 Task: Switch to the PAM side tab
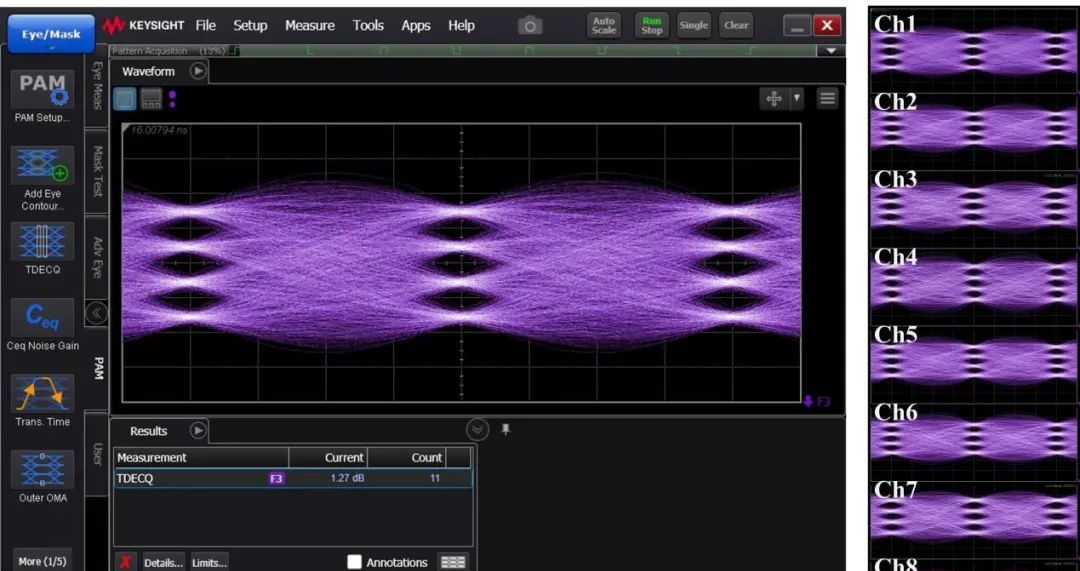(97, 368)
